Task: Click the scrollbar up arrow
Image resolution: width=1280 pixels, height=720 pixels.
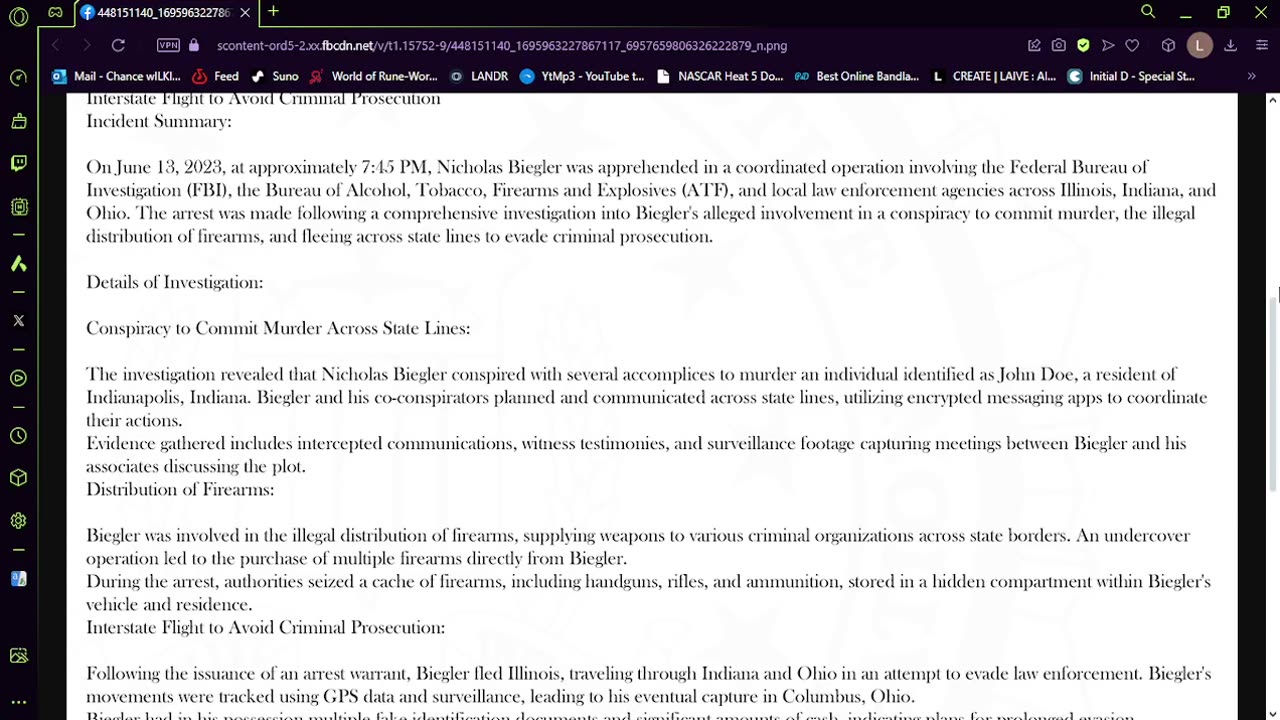Action: click(1272, 100)
